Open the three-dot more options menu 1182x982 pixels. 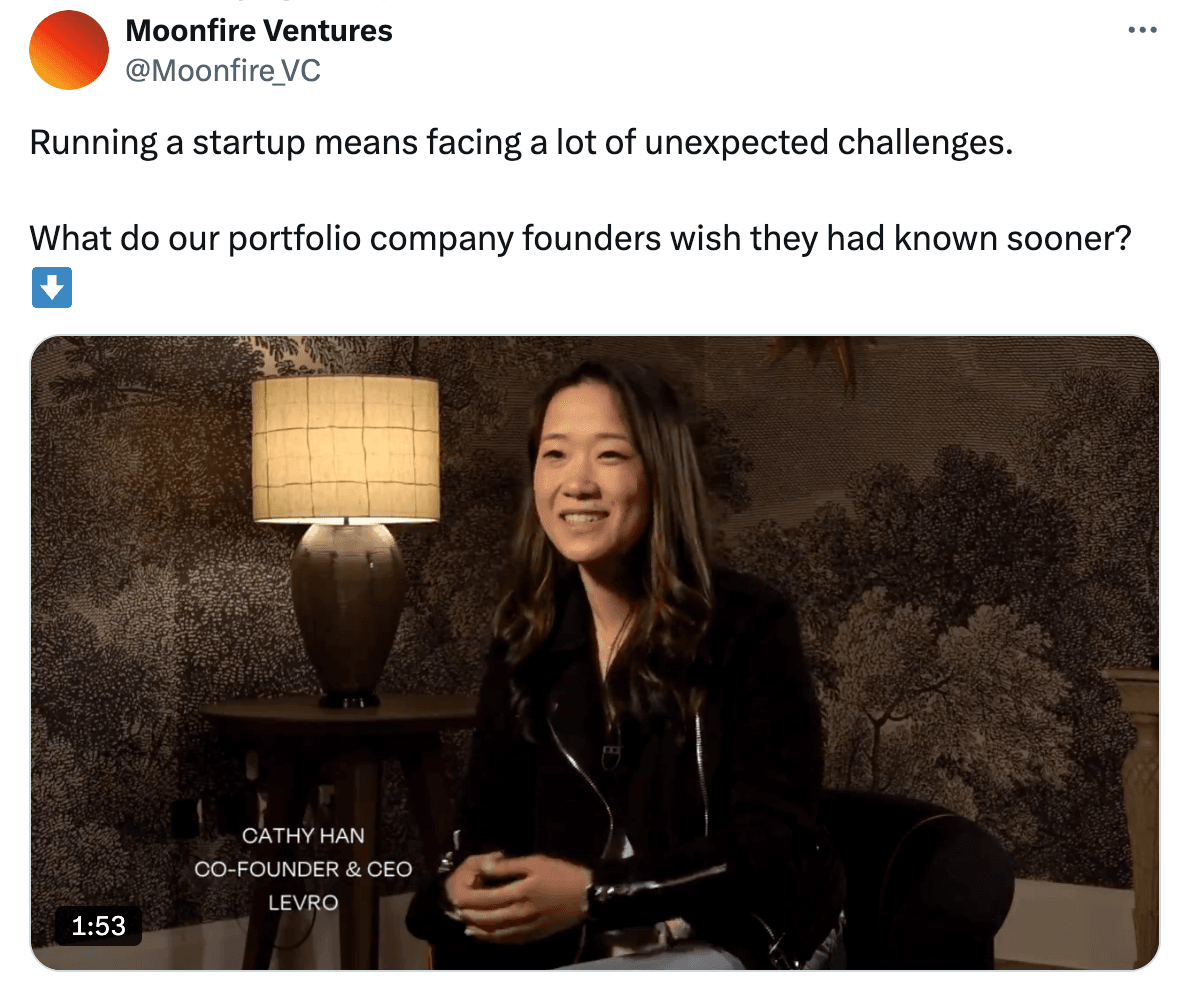[1142, 30]
